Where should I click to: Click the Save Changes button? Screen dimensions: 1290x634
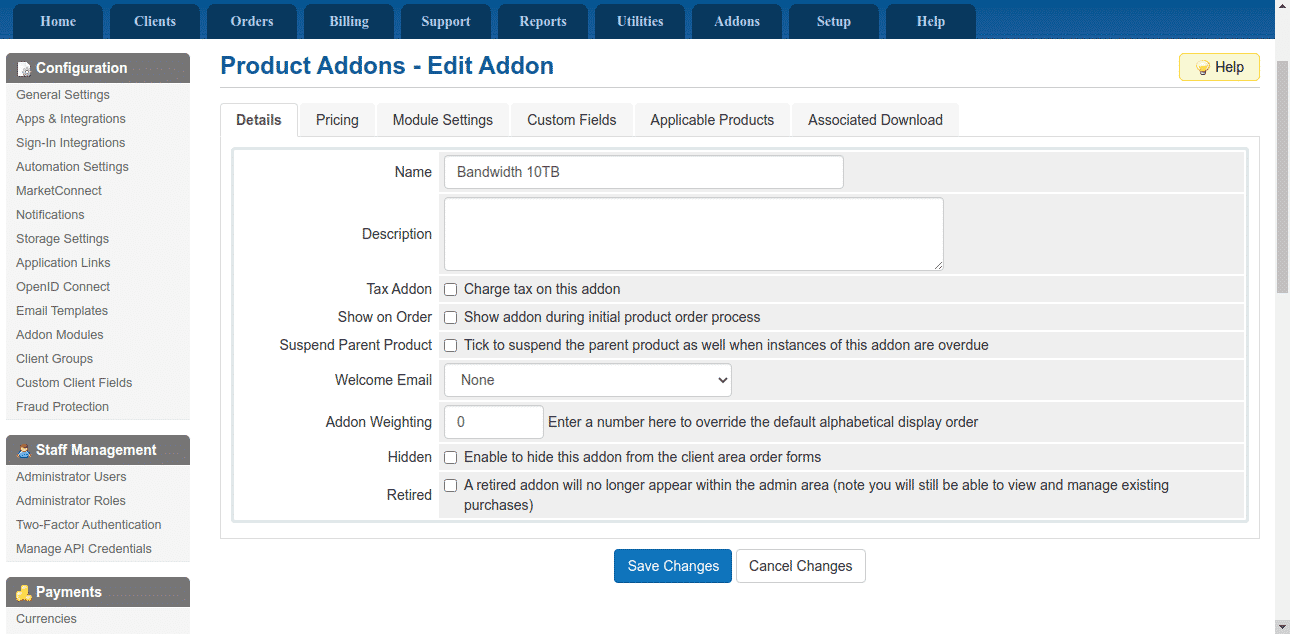673,566
